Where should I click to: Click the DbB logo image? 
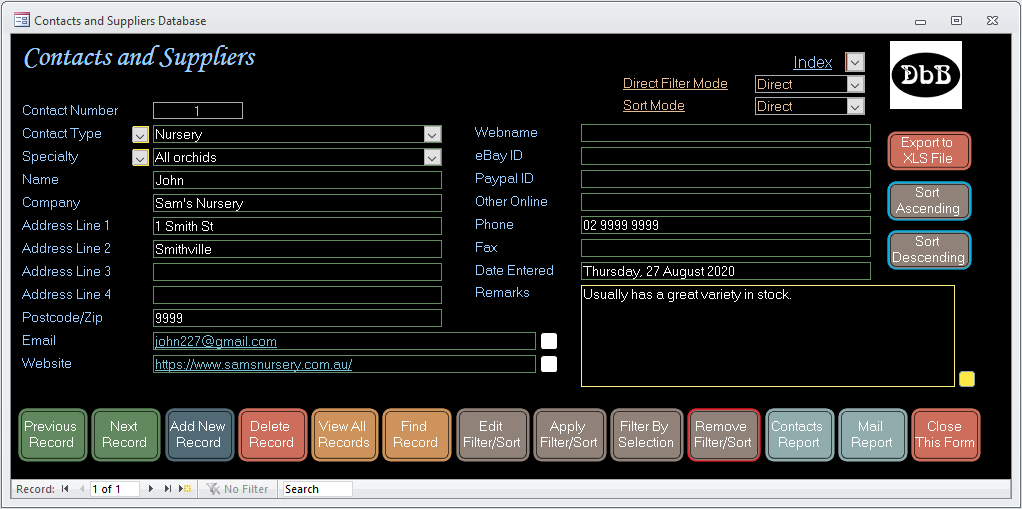(926, 75)
